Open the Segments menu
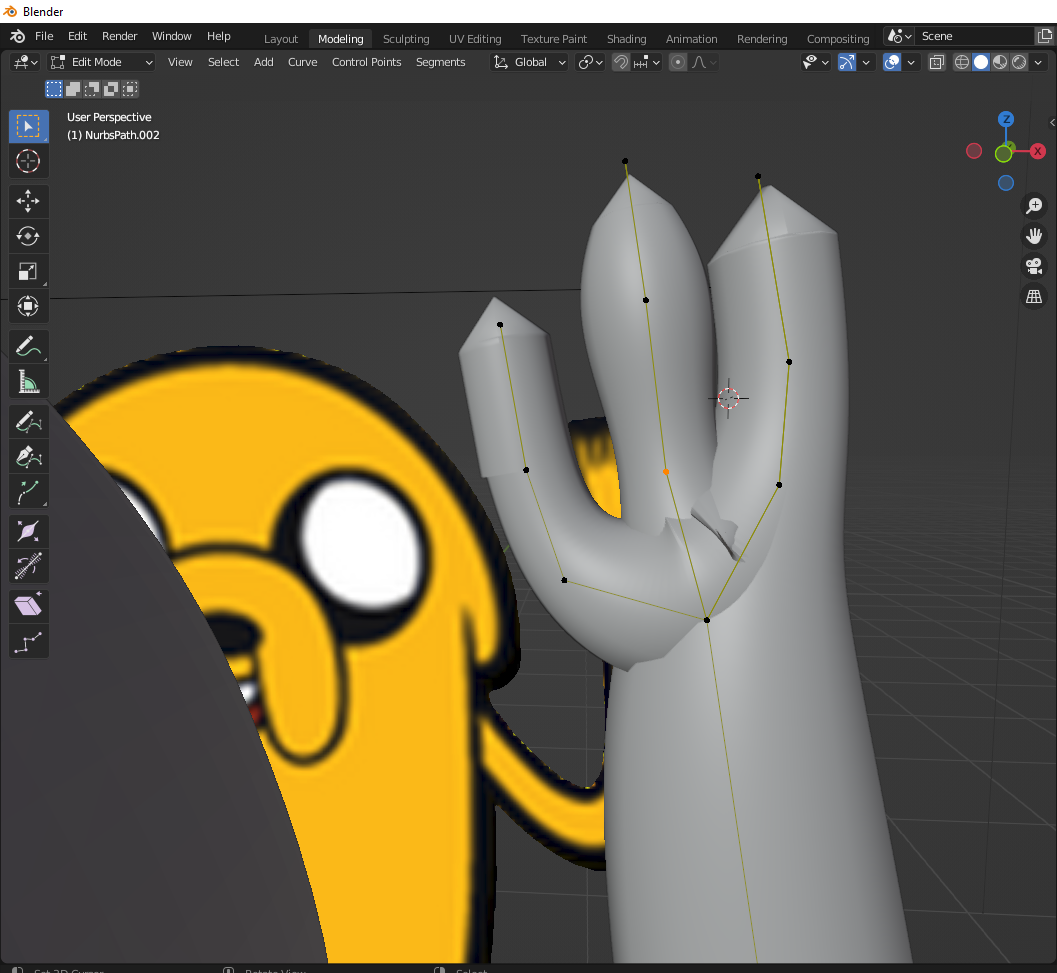The width and height of the screenshot is (1057, 973). 440,62
